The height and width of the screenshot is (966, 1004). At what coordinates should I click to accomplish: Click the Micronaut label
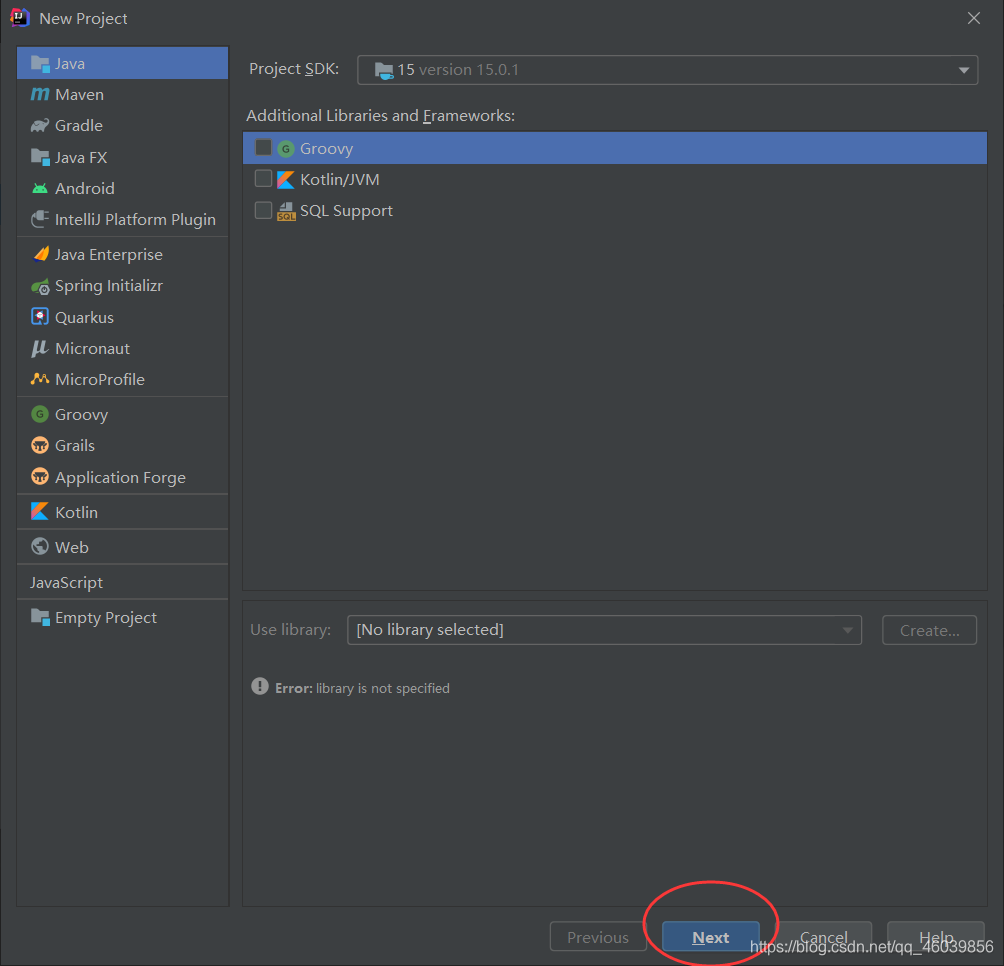(92, 348)
